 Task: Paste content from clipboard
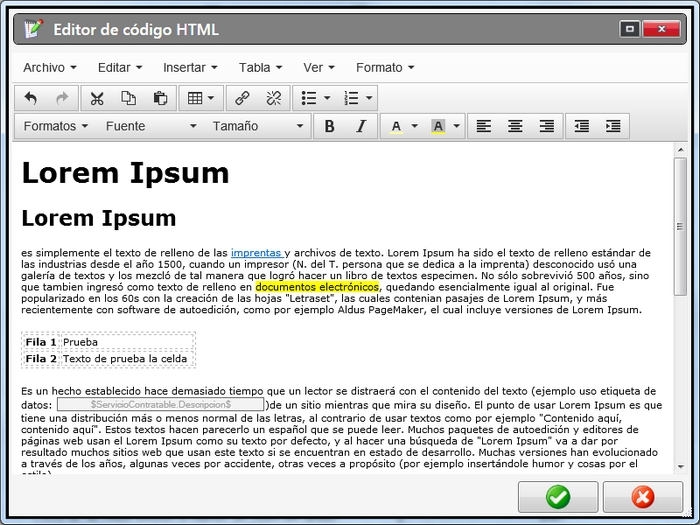[x=160, y=98]
